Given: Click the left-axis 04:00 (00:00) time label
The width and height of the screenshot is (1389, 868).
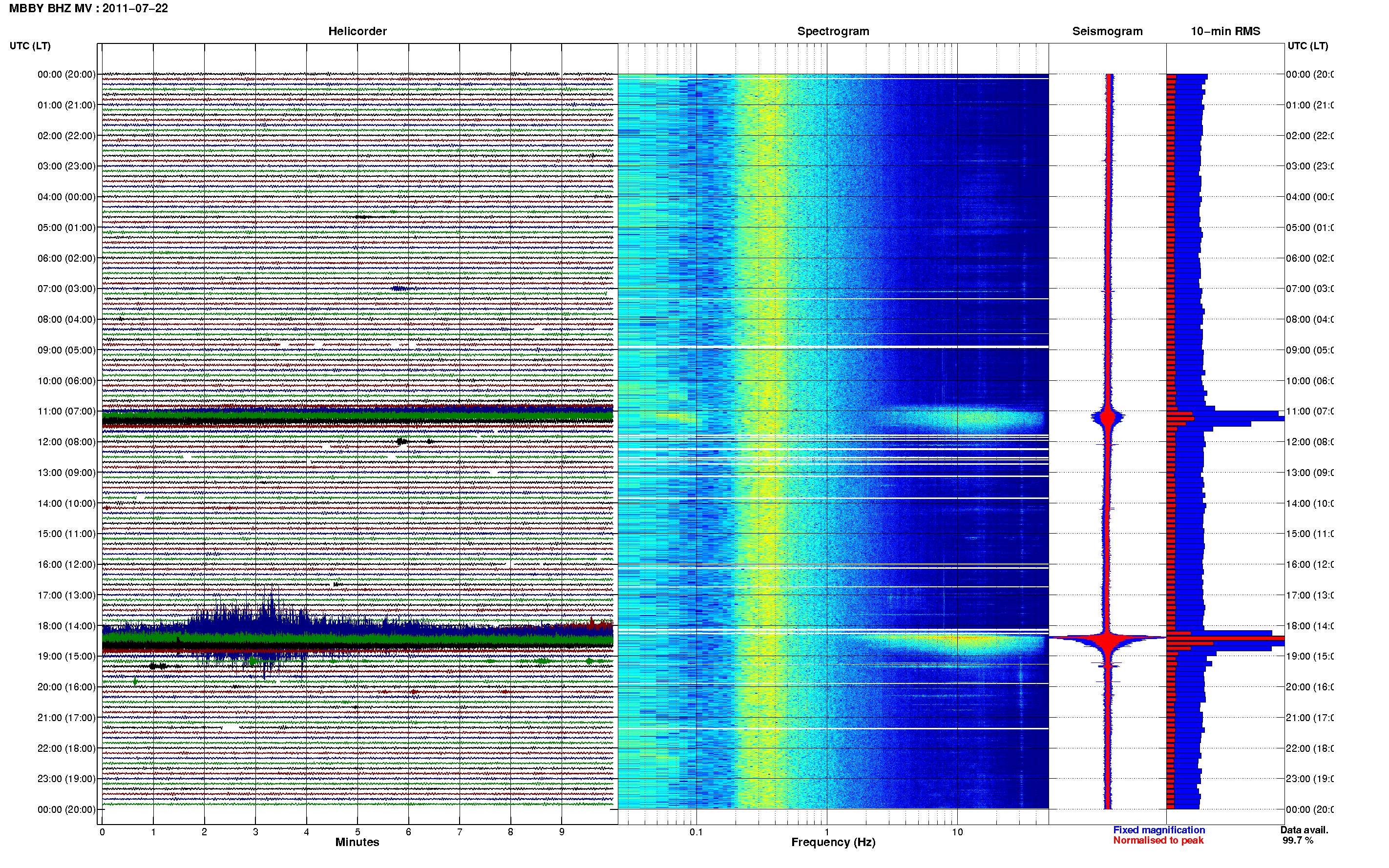Looking at the screenshot, I should 66,197.
